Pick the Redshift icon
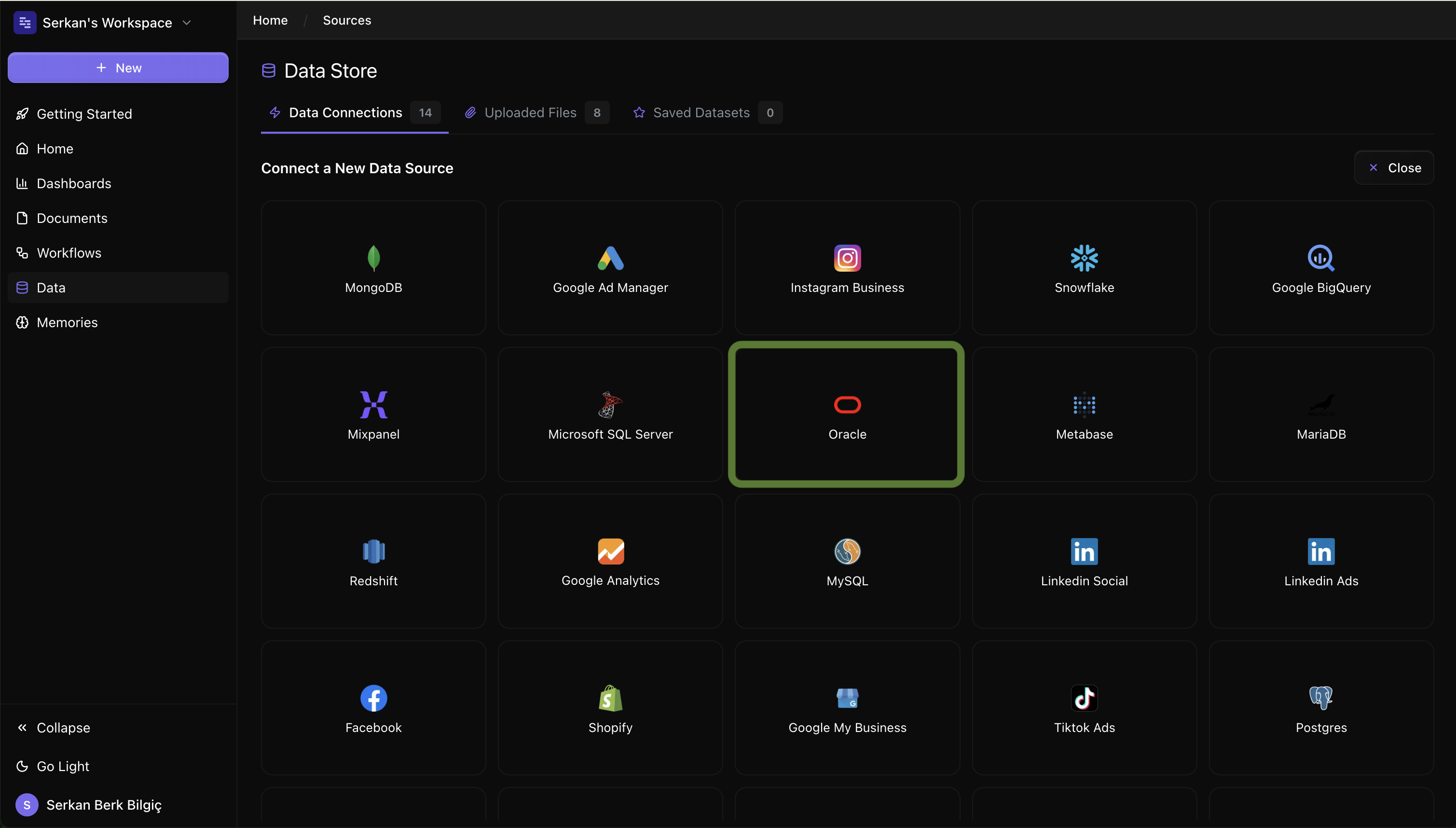1456x828 pixels. [x=373, y=552]
